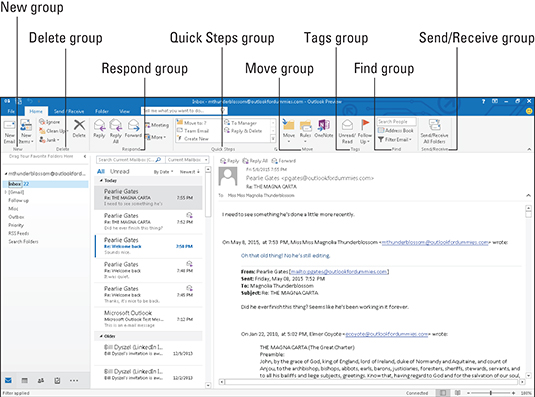Select the Inbox folder

tap(46, 184)
